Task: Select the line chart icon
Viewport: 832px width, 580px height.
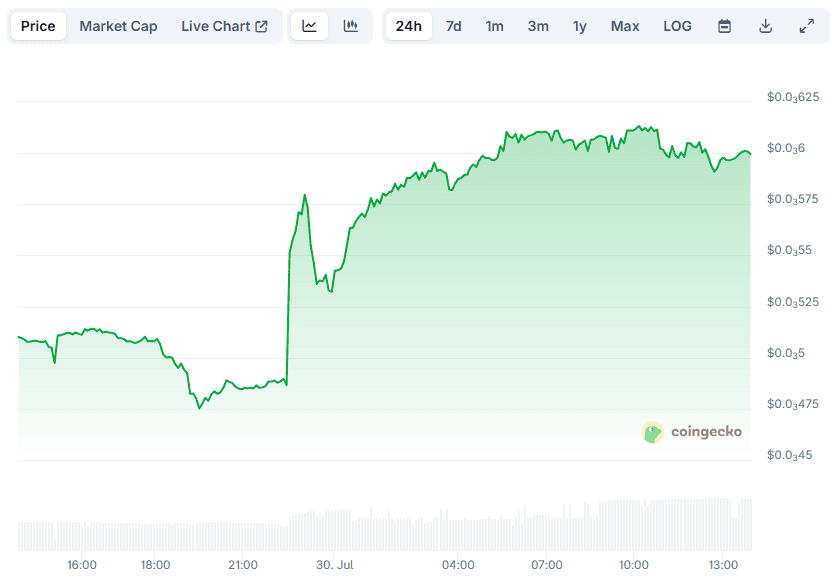Action: [x=309, y=26]
